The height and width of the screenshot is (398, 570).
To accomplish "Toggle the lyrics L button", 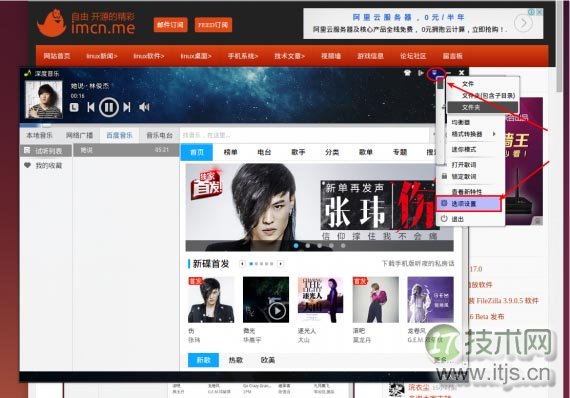I will [74, 108].
